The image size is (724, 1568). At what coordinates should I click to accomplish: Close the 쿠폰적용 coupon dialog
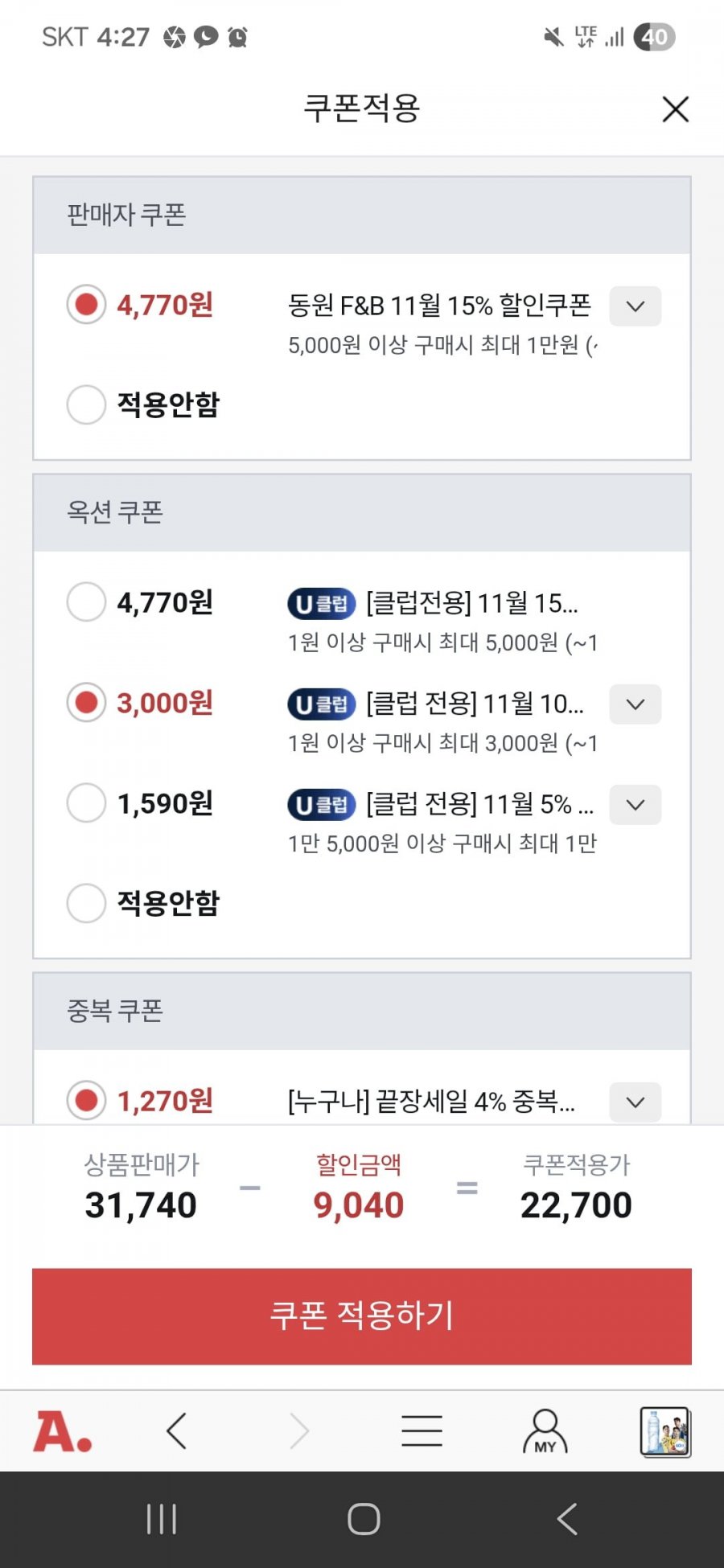click(x=676, y=109)
